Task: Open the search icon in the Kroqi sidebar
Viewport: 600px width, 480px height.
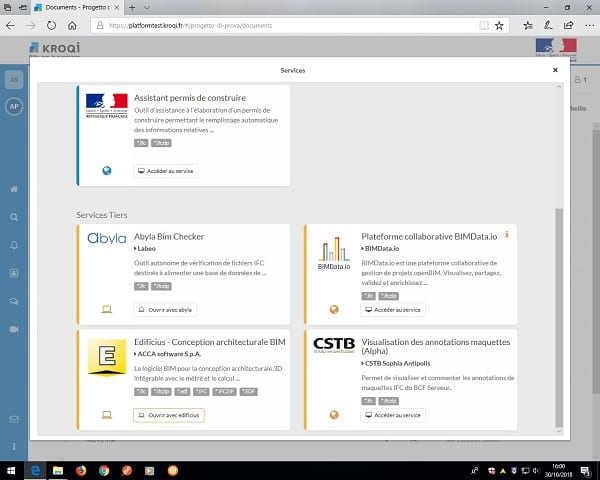Action: [x=14, y=217]
